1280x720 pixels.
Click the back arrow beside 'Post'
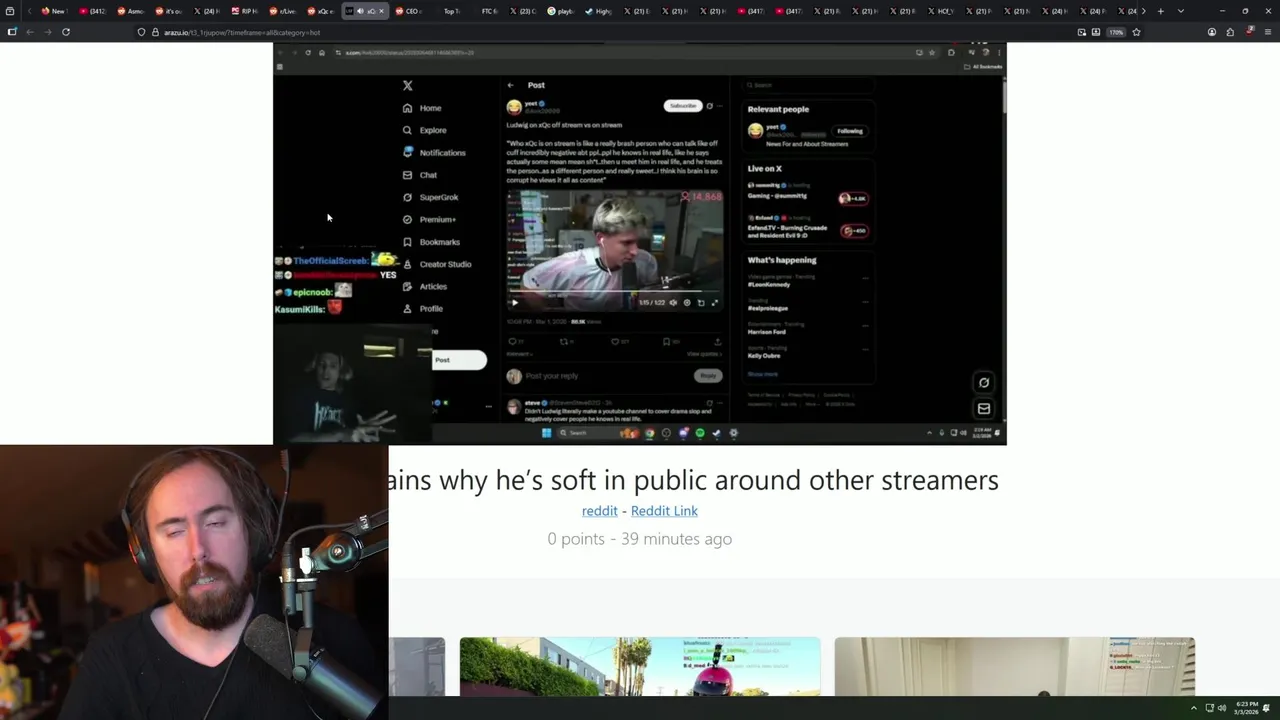coord(510,85)
